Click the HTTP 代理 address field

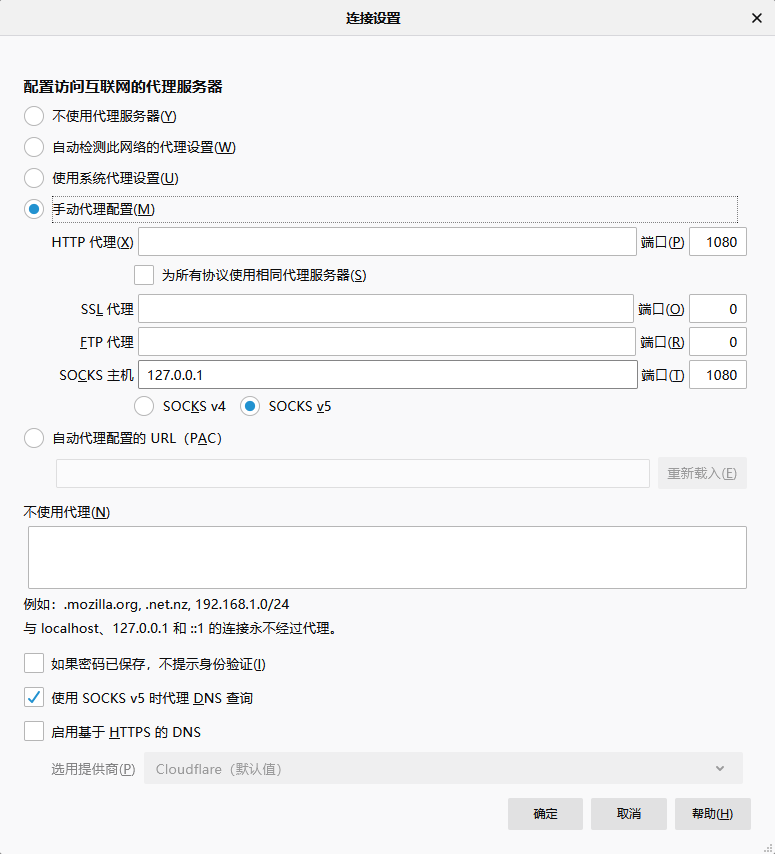tap(387, 242)
